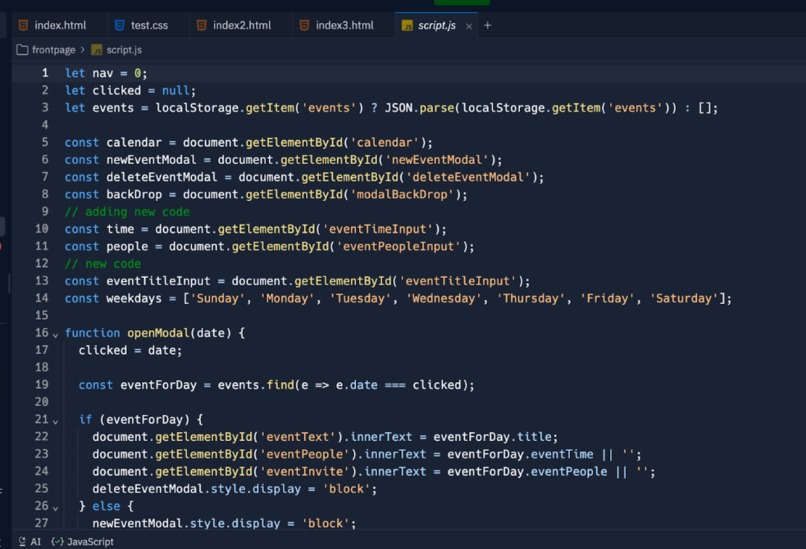Collapse the if block at line 21
Viewport: 806px width, 549px height.
point(56,422)
